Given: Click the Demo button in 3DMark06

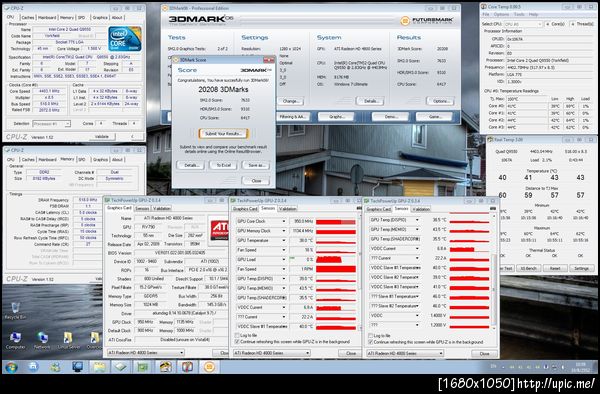Looking at the screenshot, I should [x=391, y=117].
